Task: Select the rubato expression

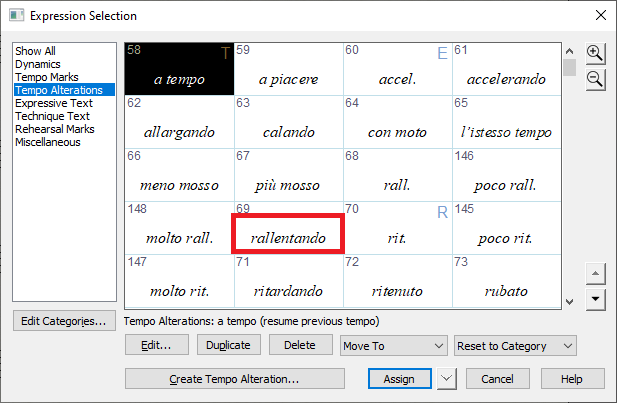Action: [x=505, y=290]
